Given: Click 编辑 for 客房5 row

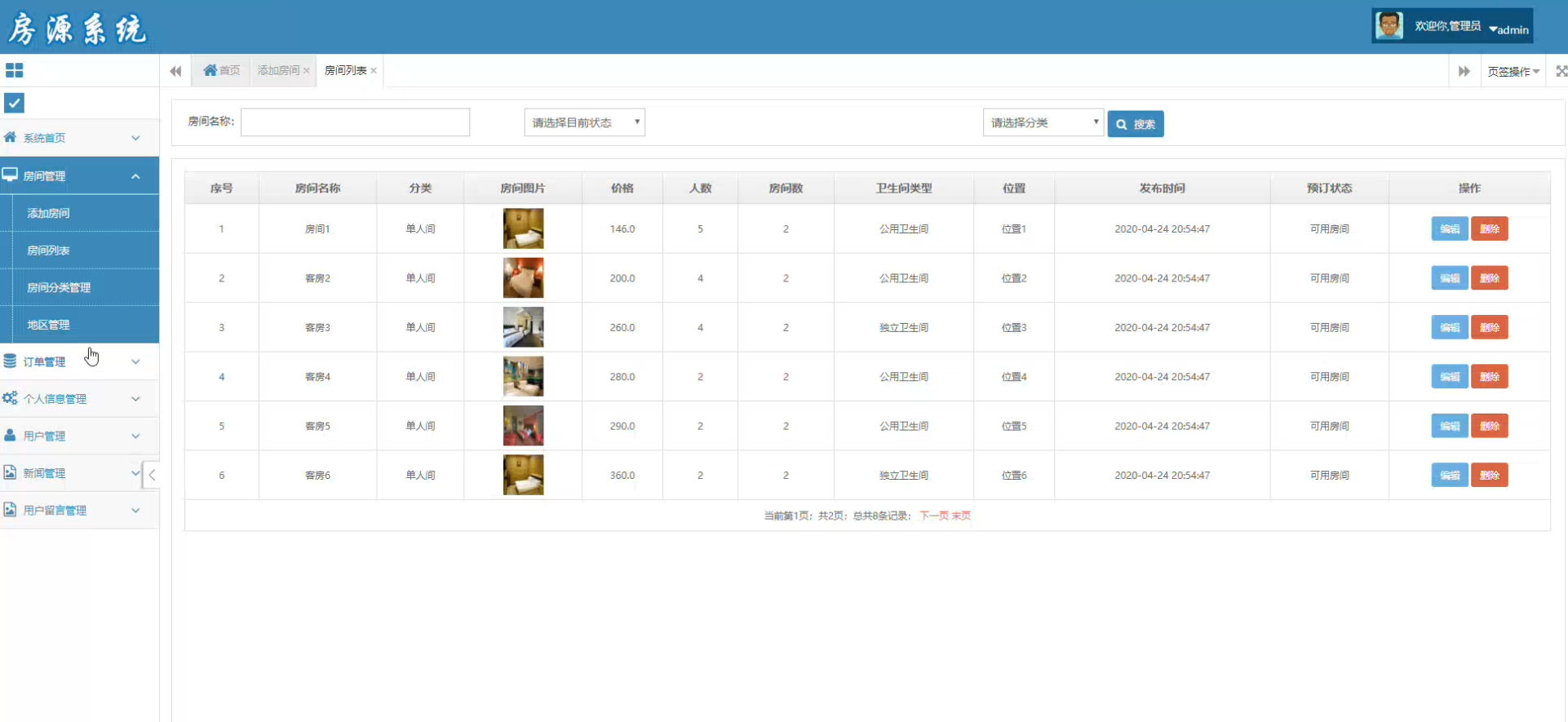Looking at the screenshot, I should tap(1450, 426).
